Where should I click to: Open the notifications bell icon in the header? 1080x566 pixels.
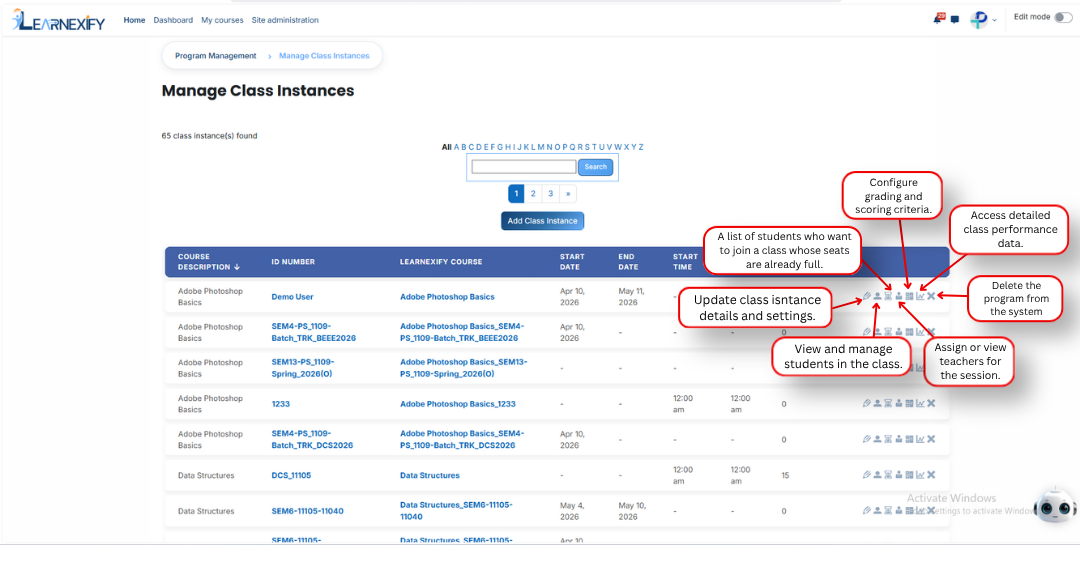click(x=938, y=19)
